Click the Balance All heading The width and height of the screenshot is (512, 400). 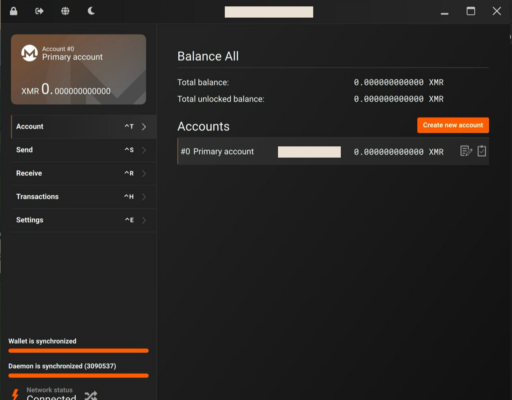click(x=208, y=56)
